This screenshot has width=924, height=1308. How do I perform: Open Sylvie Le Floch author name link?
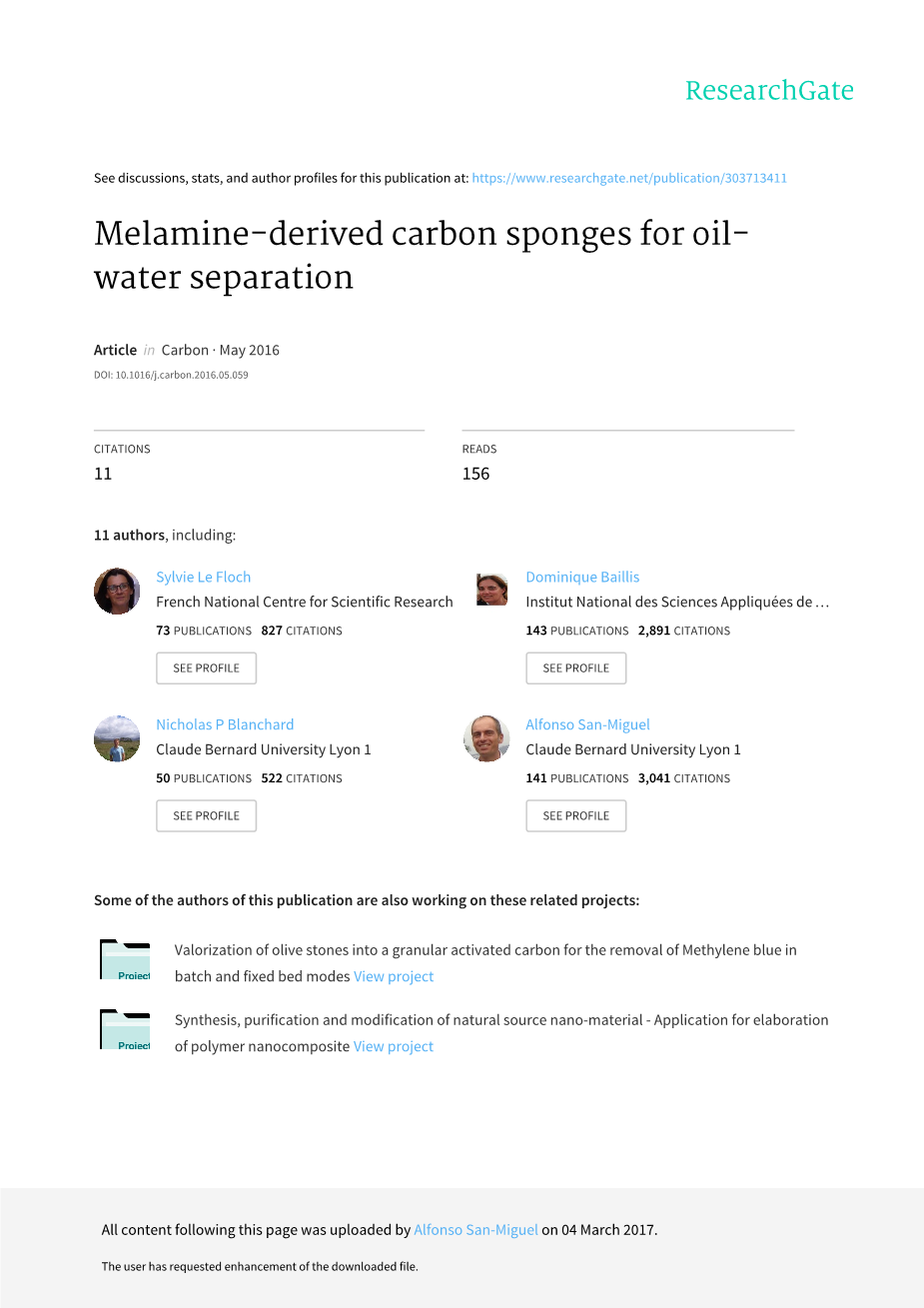[x=204, y=577]
